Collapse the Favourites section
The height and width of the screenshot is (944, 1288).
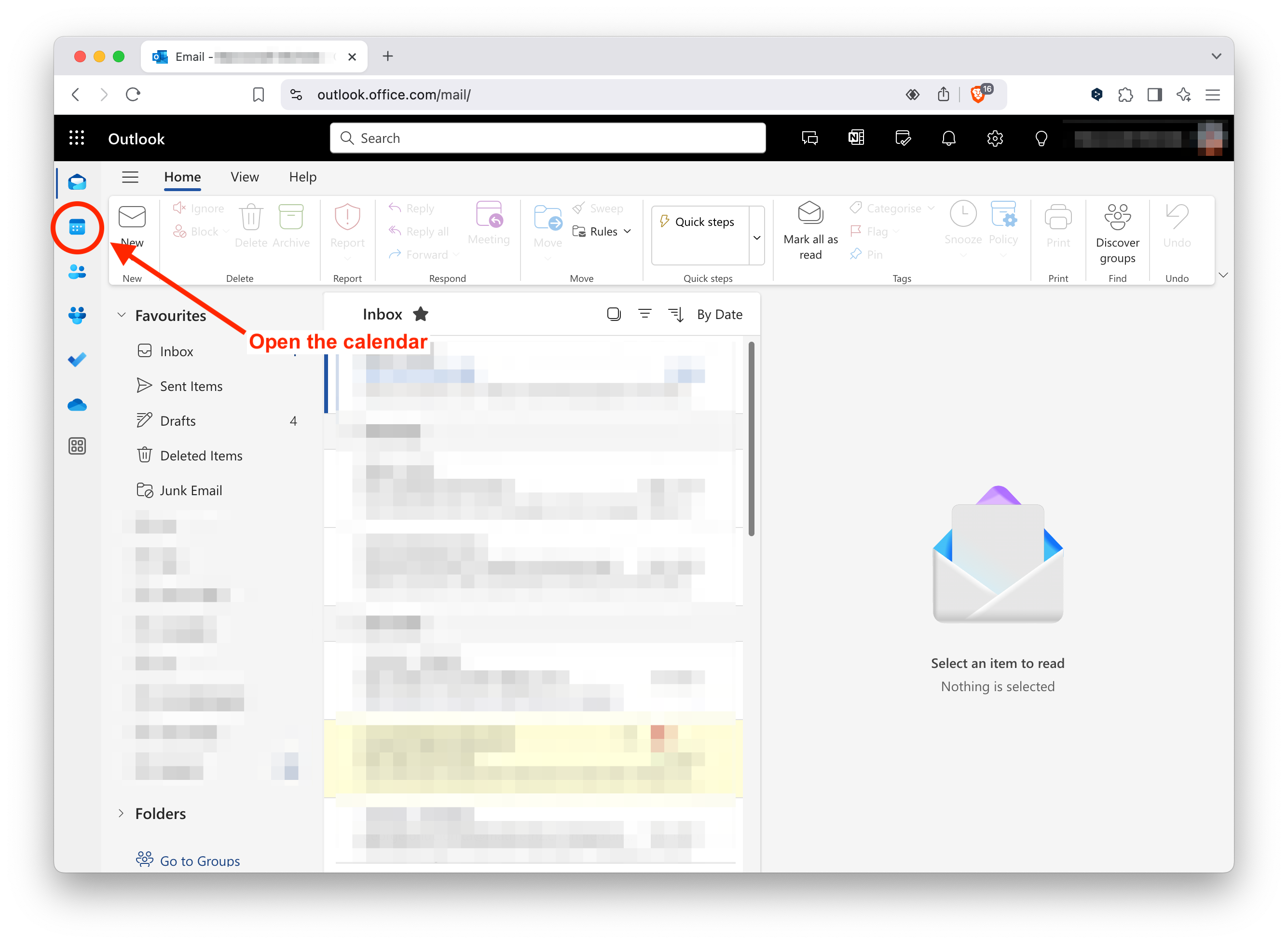tap(121, 315)
